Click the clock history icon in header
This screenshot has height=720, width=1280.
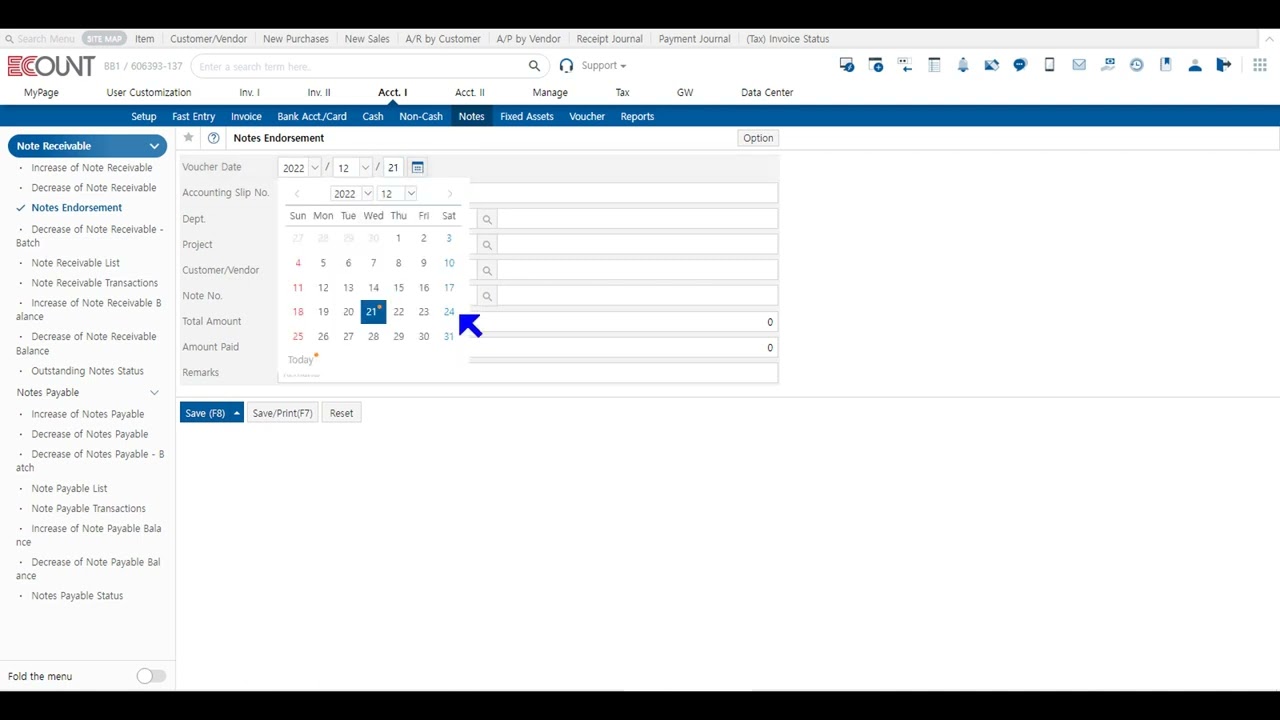coord(1137,65)
